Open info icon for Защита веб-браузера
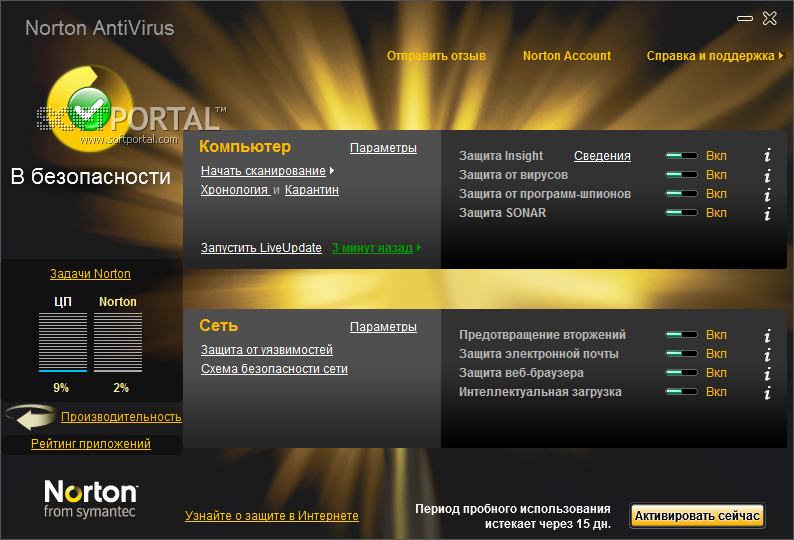Image resolution: width=794 pixels, height=540 pixels. [x=768, y=373]
